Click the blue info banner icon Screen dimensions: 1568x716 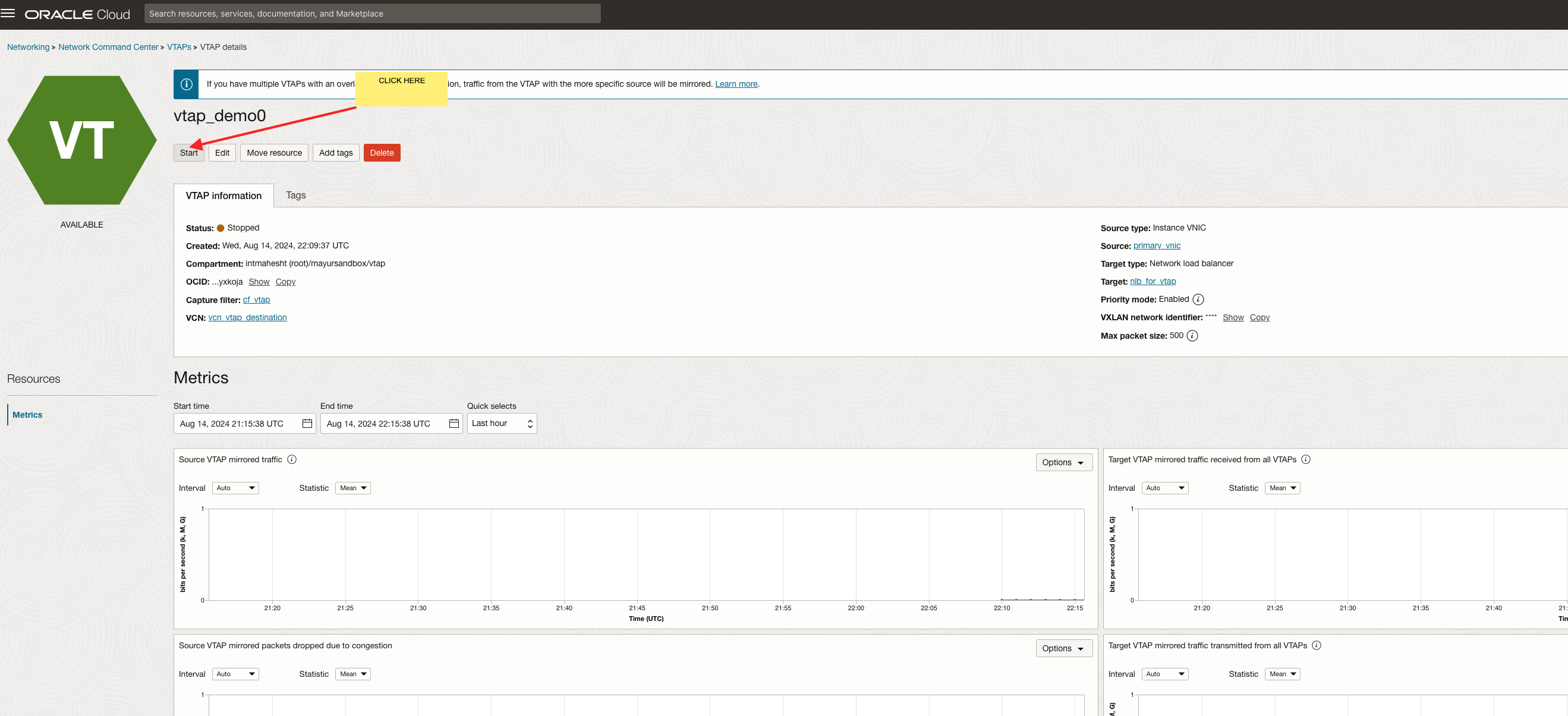coord(186,84)
